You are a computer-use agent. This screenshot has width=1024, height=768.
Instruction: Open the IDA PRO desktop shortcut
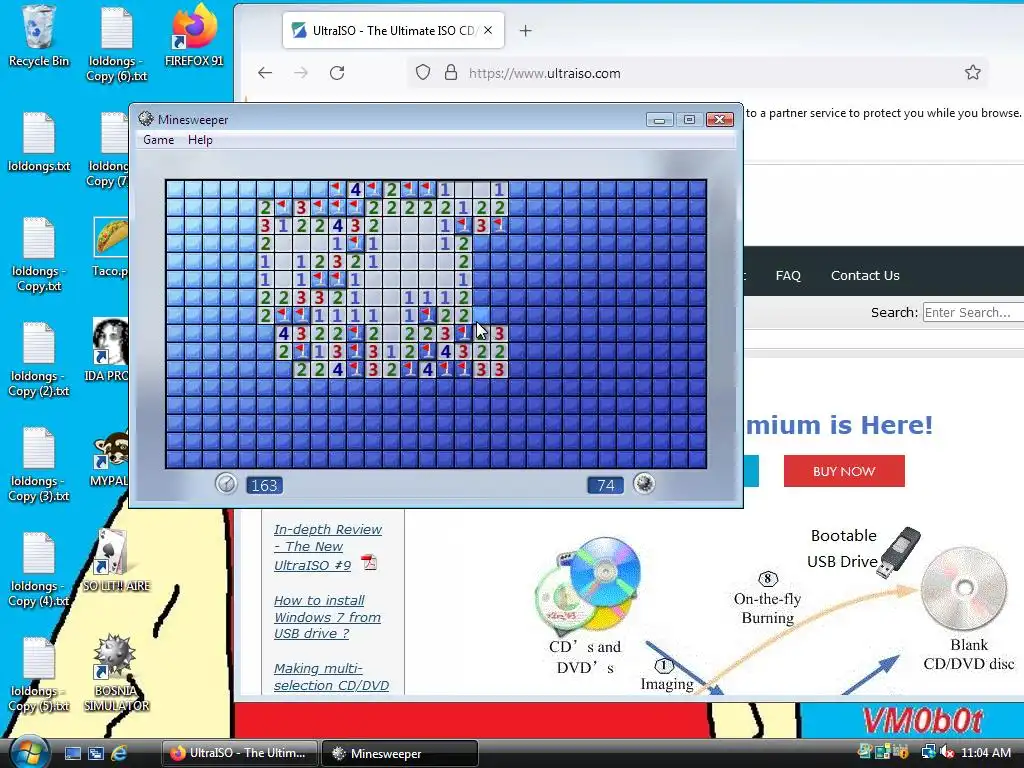pos(109,349)
